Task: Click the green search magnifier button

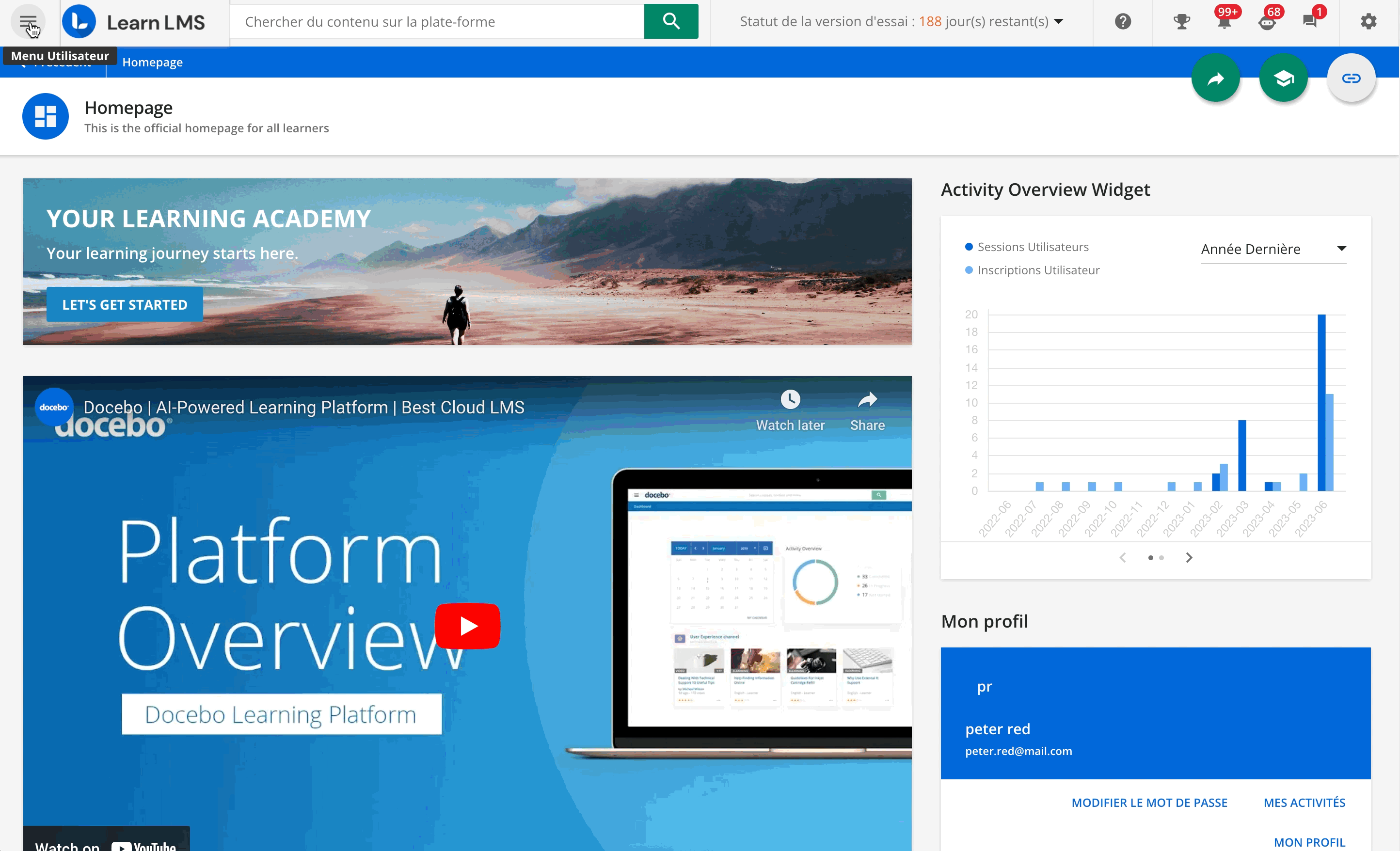Action: coord(671,22)
